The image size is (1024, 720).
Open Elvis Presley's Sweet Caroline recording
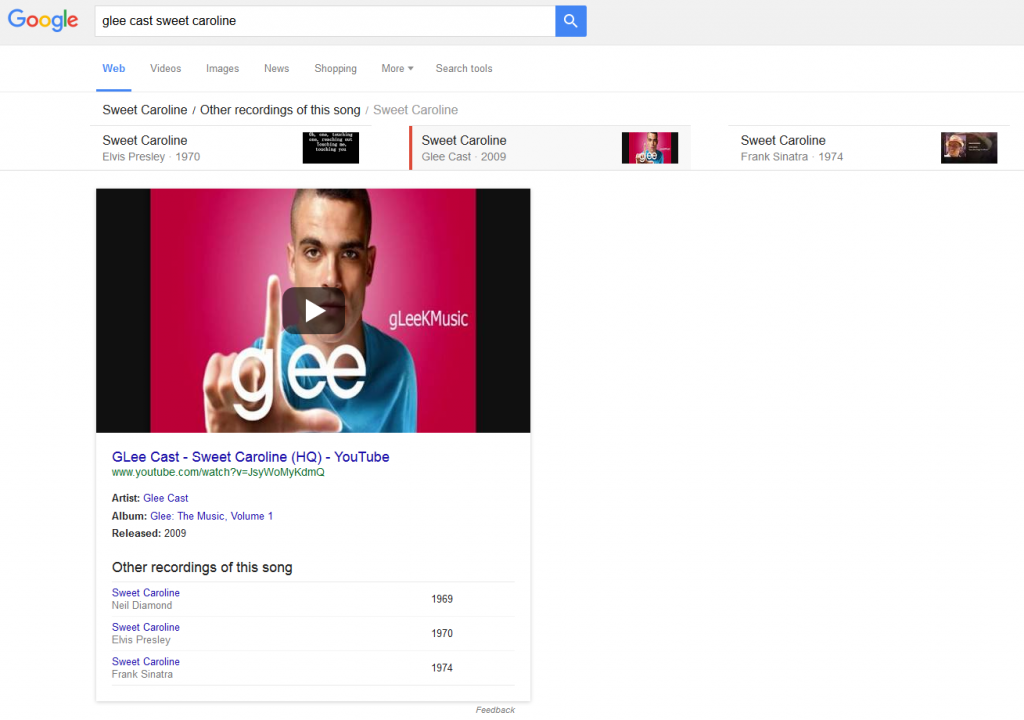tap(146, 627)
